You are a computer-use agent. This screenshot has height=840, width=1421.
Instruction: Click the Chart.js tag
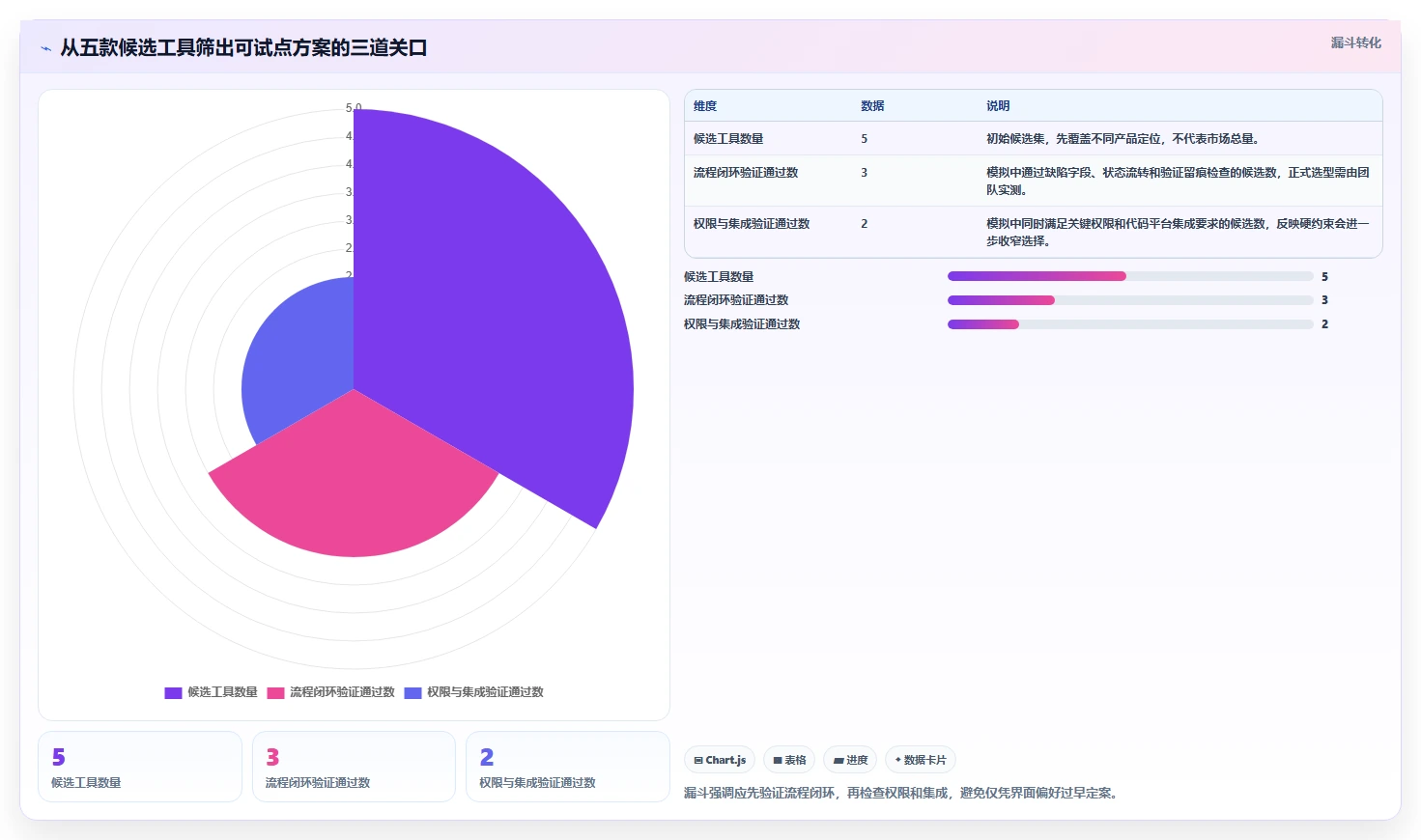point(720,760)
